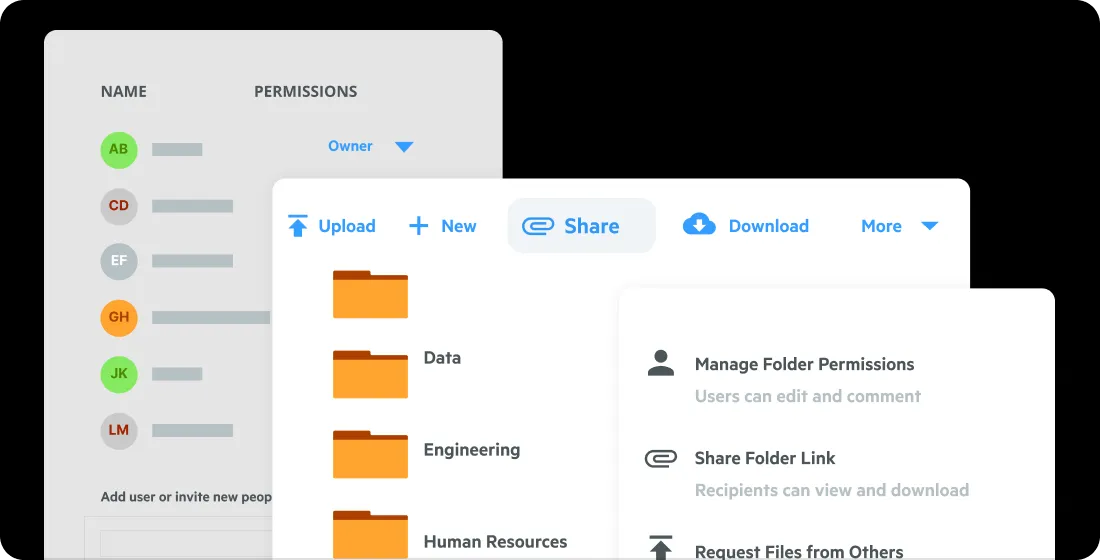The width and height of the screenshot is (1100, 560).
Task: Click the Human Resources folder name
Action: point(495,542)
